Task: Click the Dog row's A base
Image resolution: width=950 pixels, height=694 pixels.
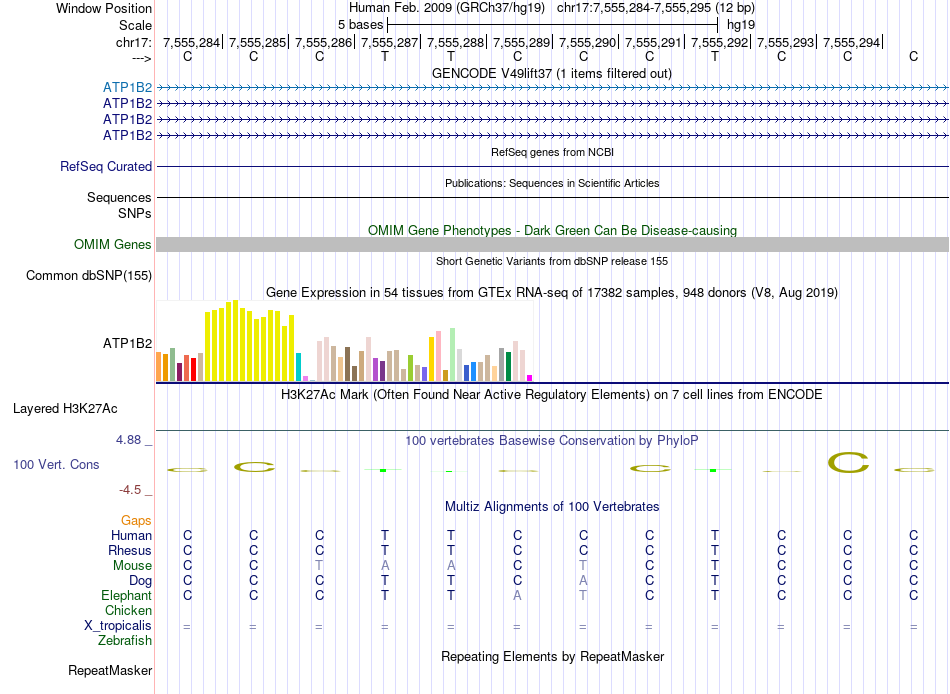Action: pyautogui.click(x=583, y=581)
